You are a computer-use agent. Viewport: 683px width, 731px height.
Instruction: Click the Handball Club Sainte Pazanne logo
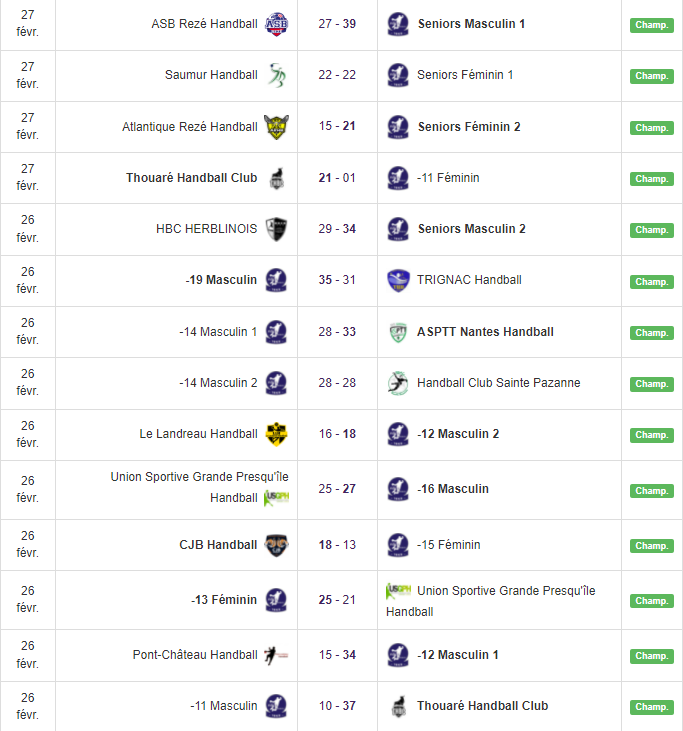tap(398, 383)
